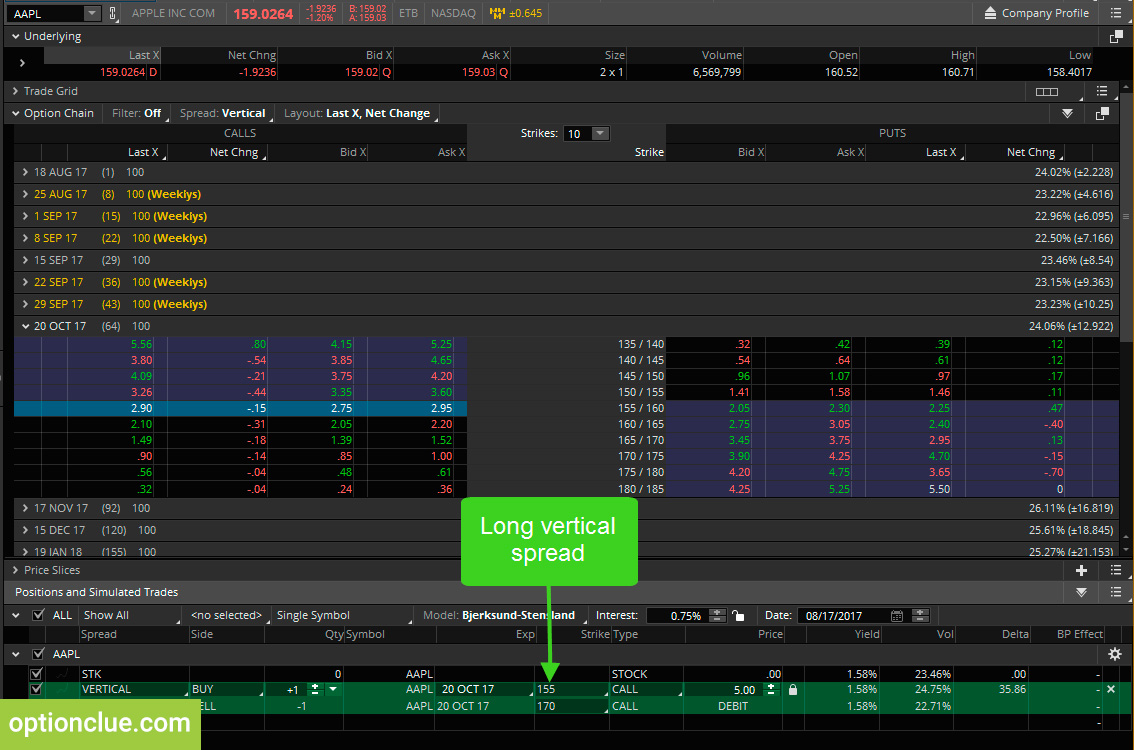Open the Spread: Vertical selector menu
The width and height of the screenshot is (1134, 750).
click(224, 114)
